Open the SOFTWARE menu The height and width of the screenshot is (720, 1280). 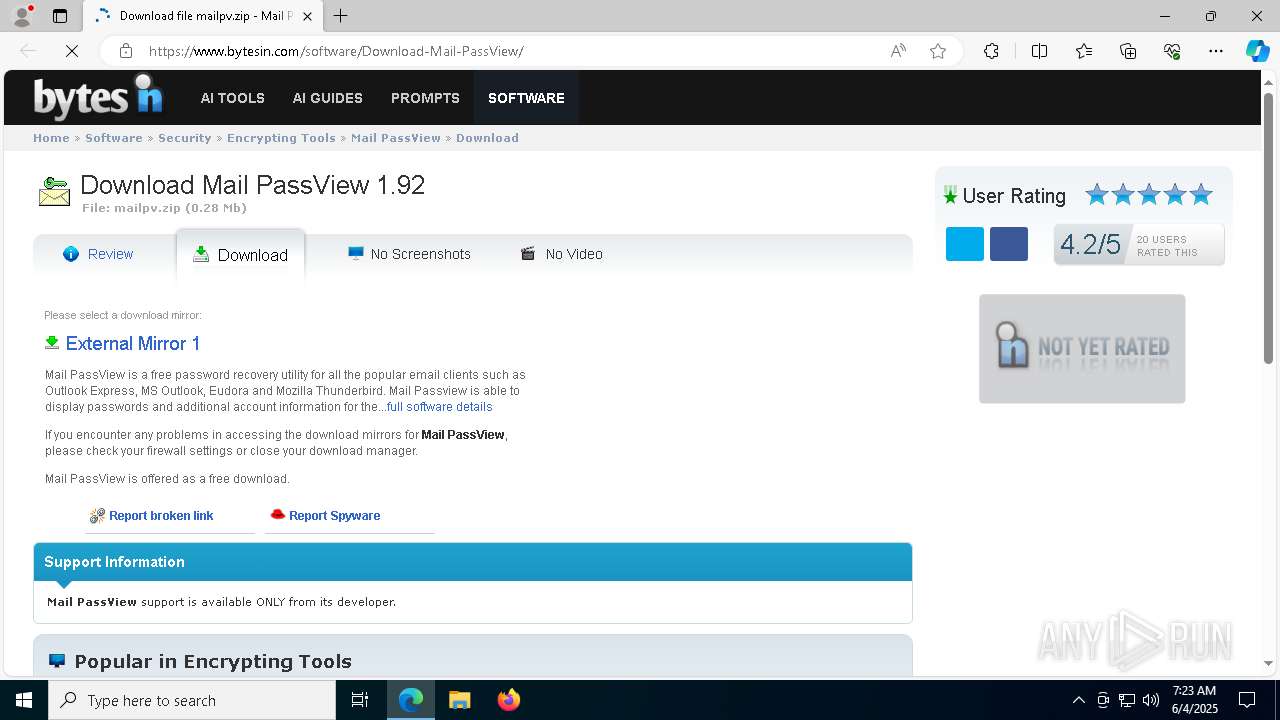click(526, 98)
